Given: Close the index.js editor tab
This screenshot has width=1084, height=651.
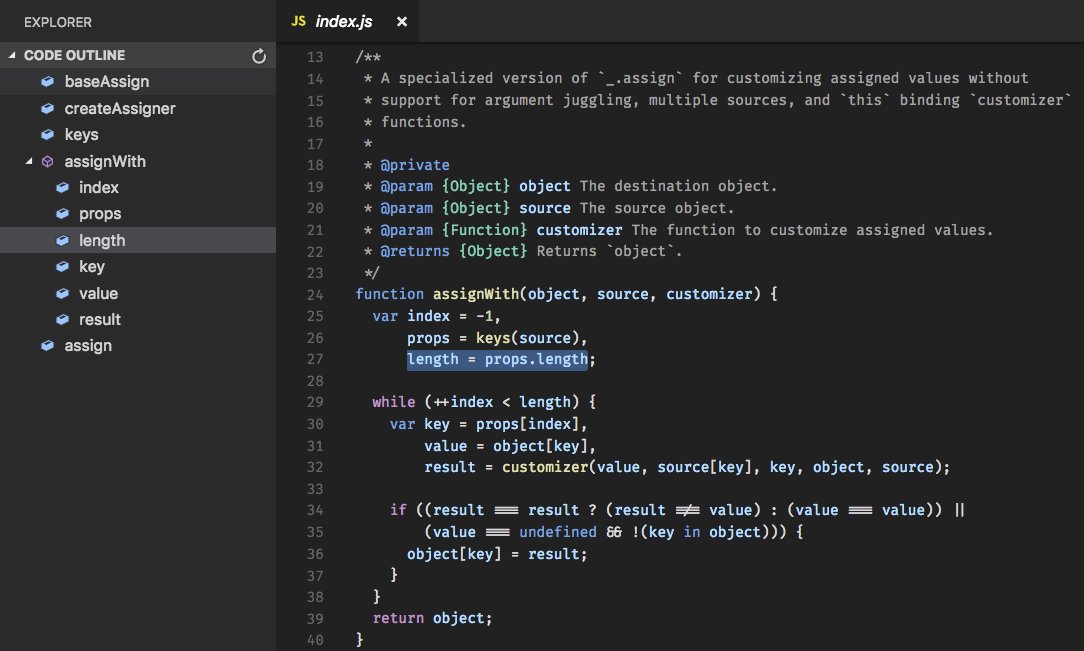Looking at the screenshot, I should (402, 21).
